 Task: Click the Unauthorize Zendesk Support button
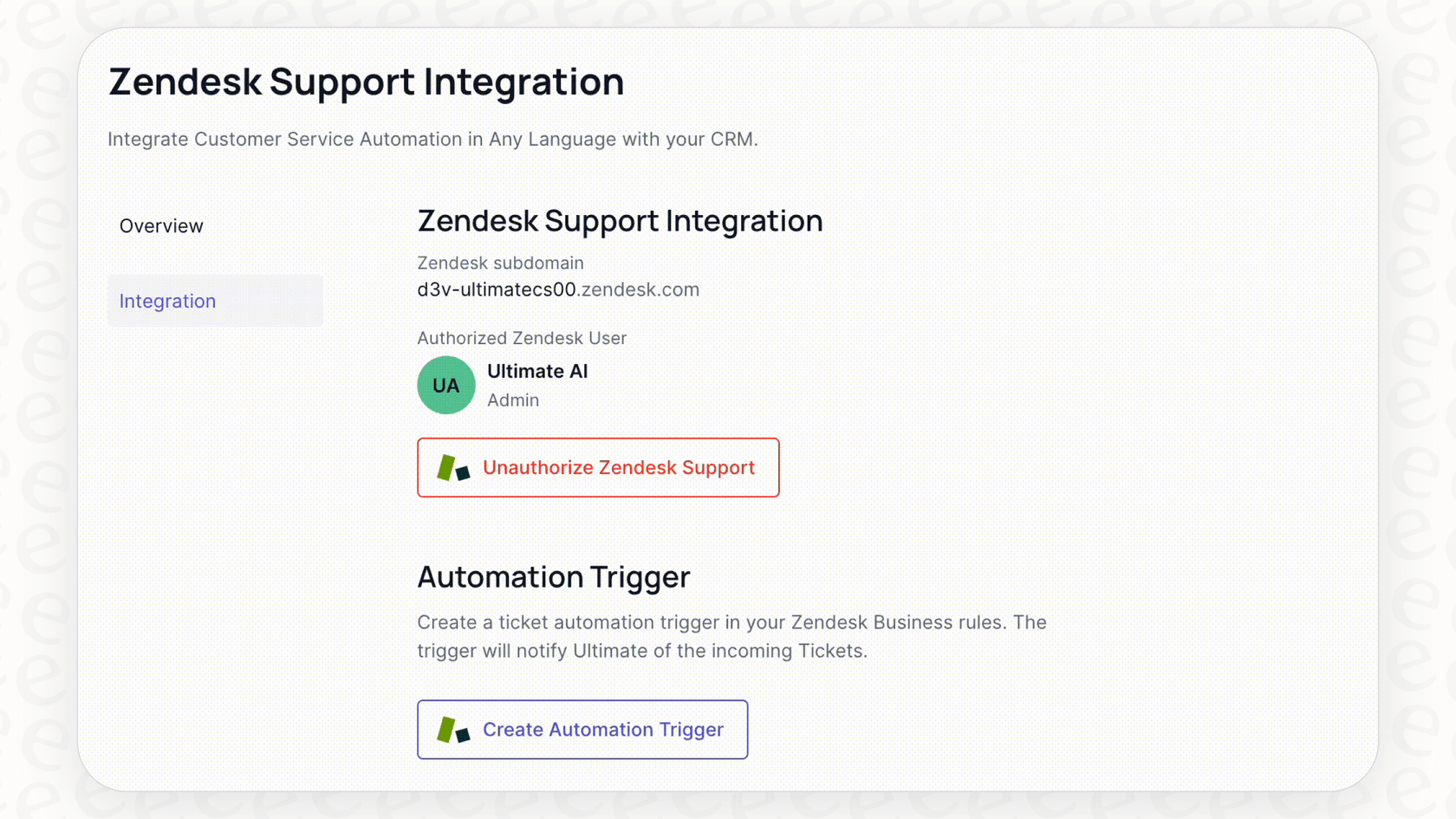click(x=598, y=468)
